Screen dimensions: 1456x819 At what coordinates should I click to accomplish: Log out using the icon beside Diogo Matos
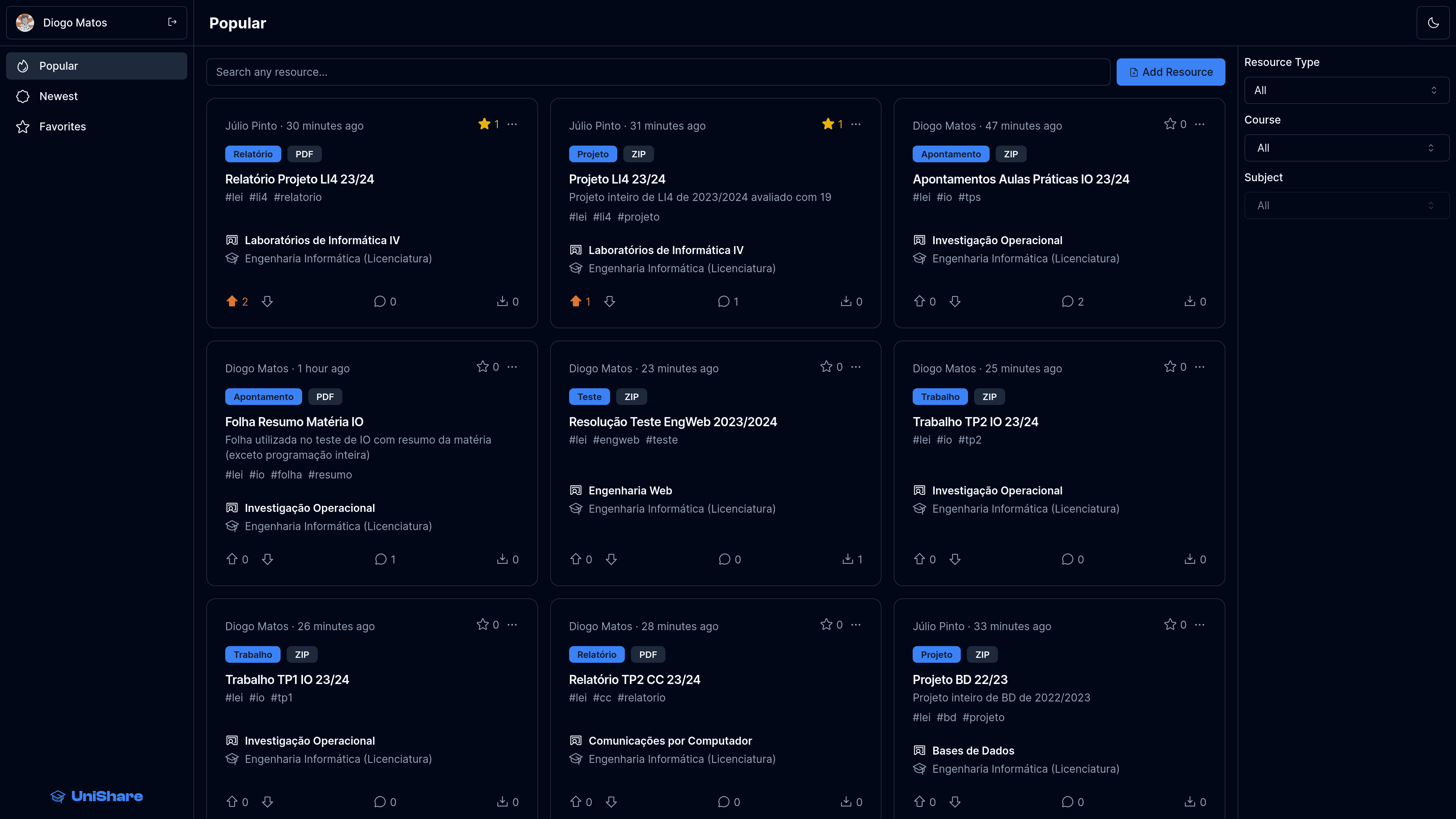[173, 22]
